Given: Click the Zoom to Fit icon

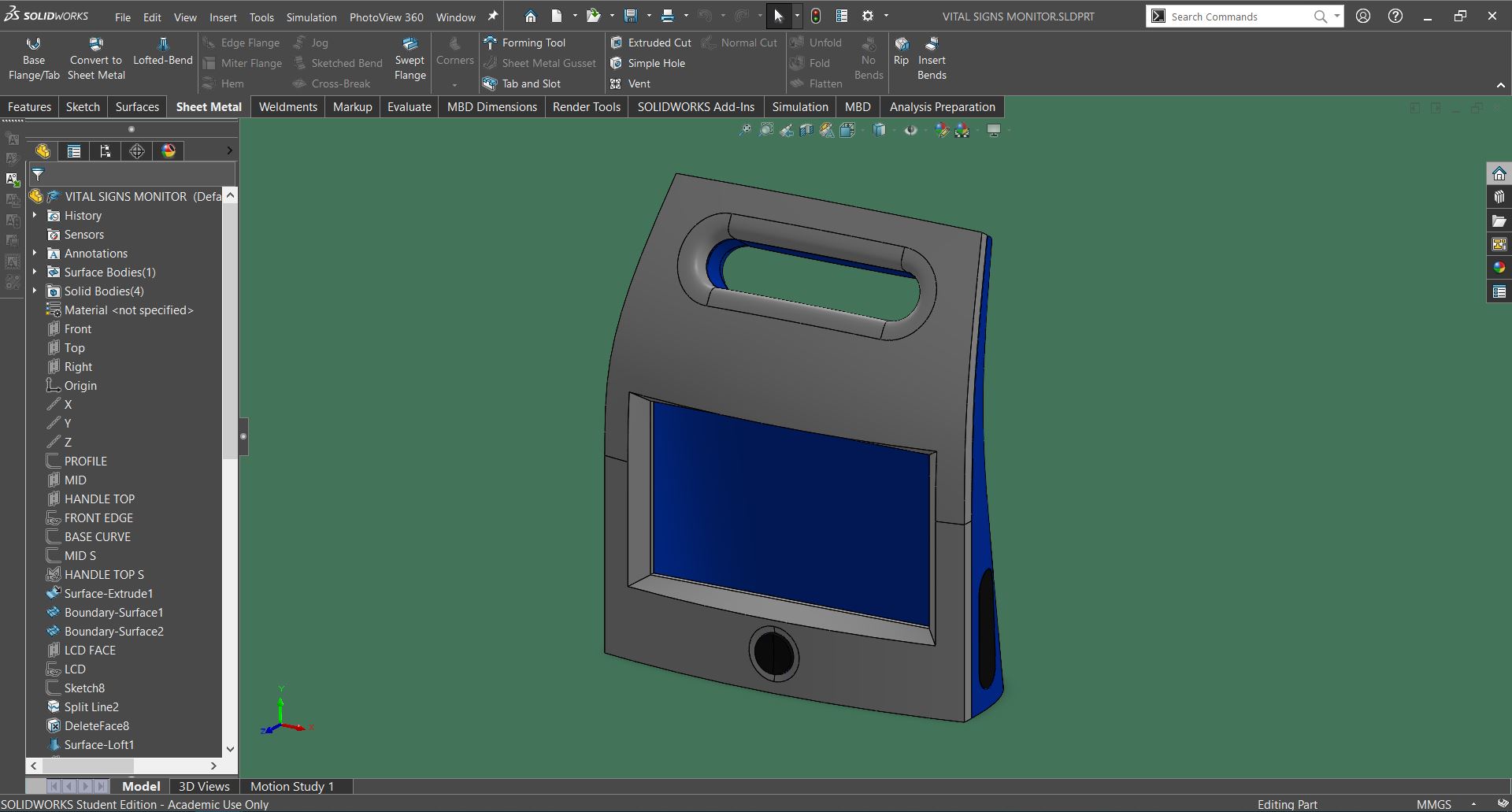Looking at the screenshot, I should click(744, 131).
